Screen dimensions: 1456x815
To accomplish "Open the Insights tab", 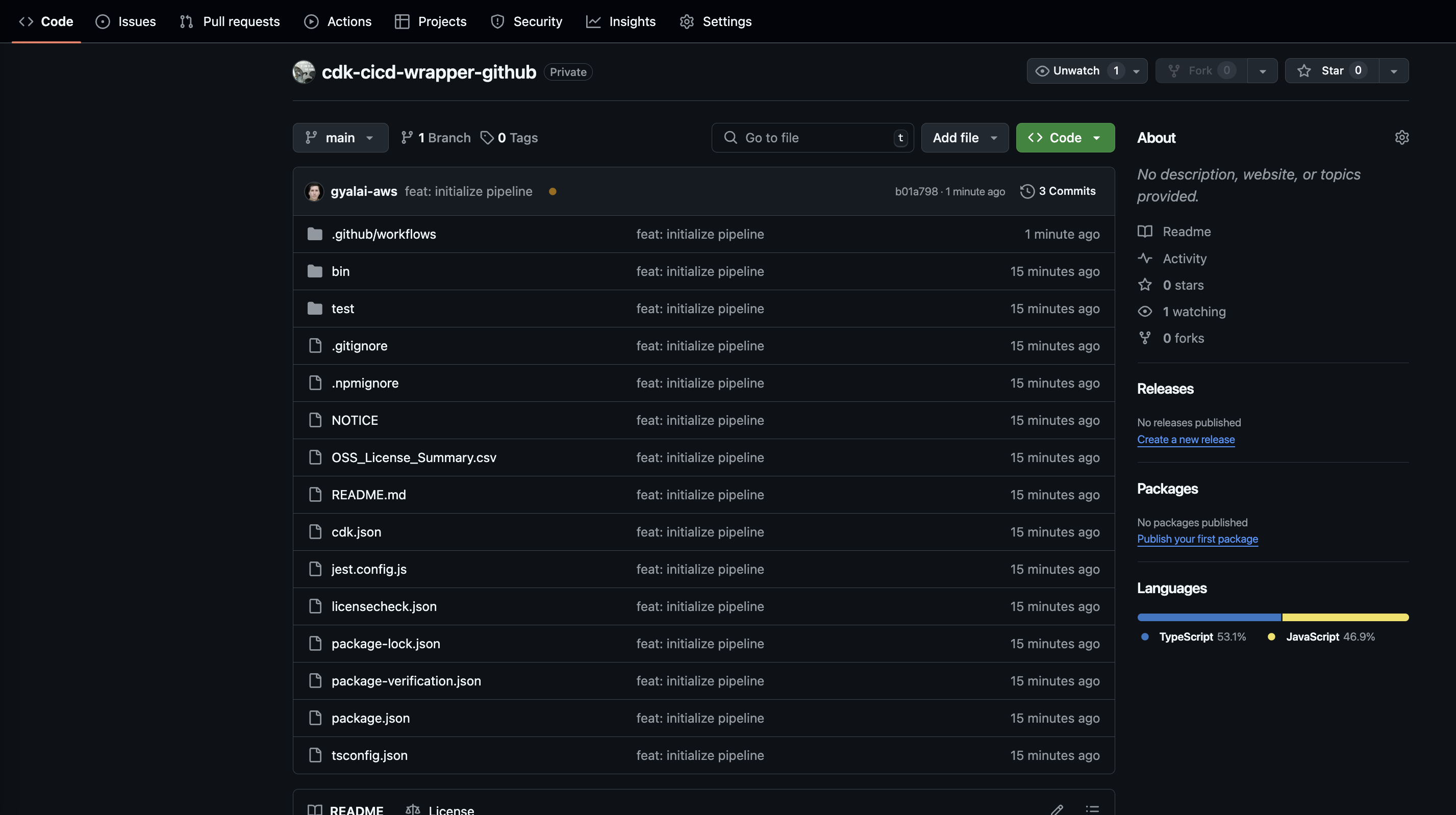I will coord(620,21).
